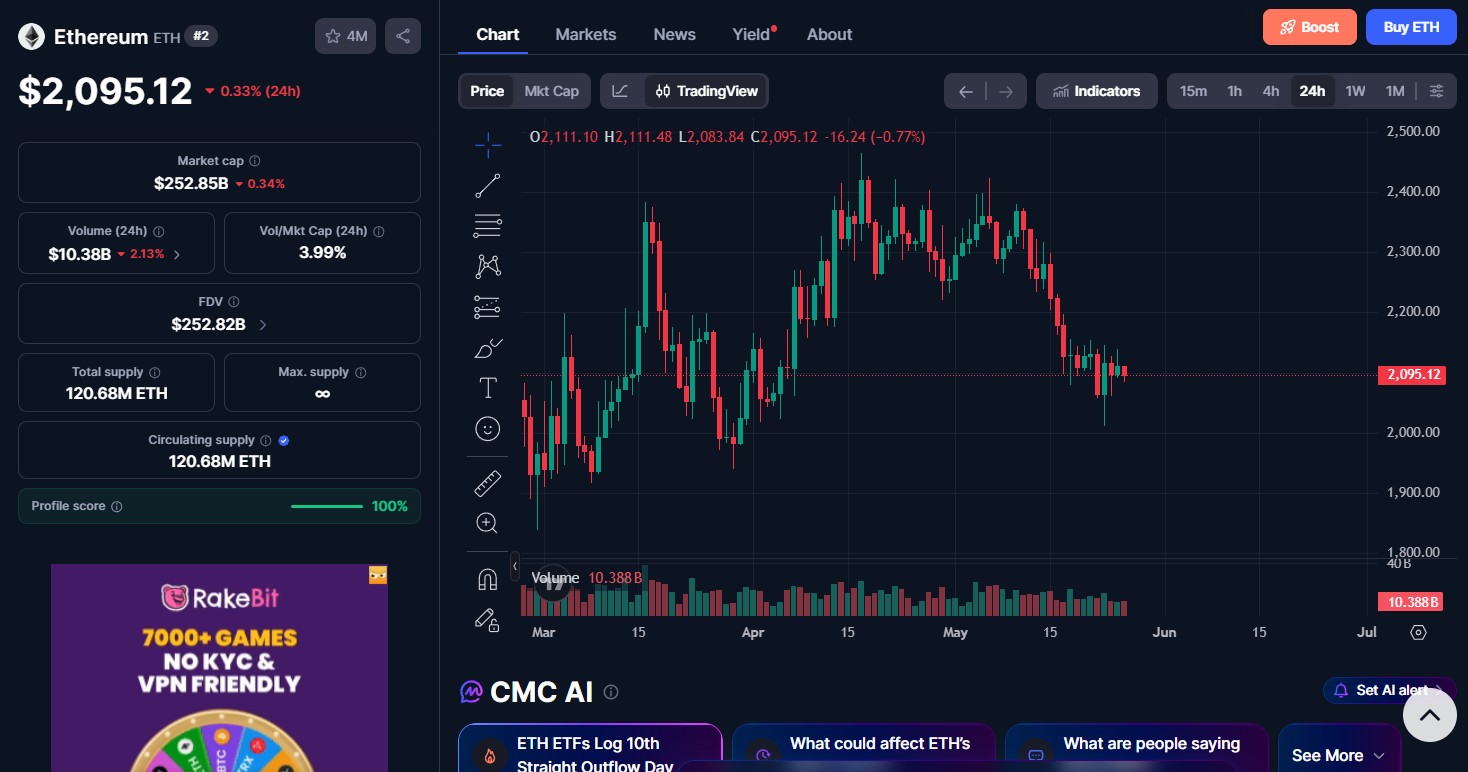Click the verified circulating supply badge
This screenshot has width=1468, height=772.
coord(284,440)
